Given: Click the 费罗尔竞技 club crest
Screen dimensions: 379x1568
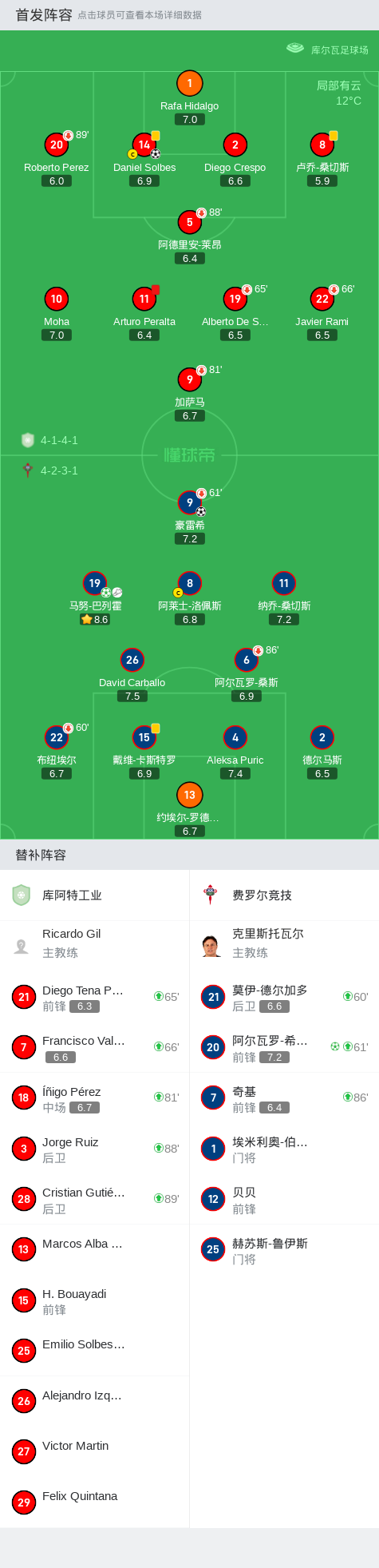Looking at the screenshot, I should point(210,895).
